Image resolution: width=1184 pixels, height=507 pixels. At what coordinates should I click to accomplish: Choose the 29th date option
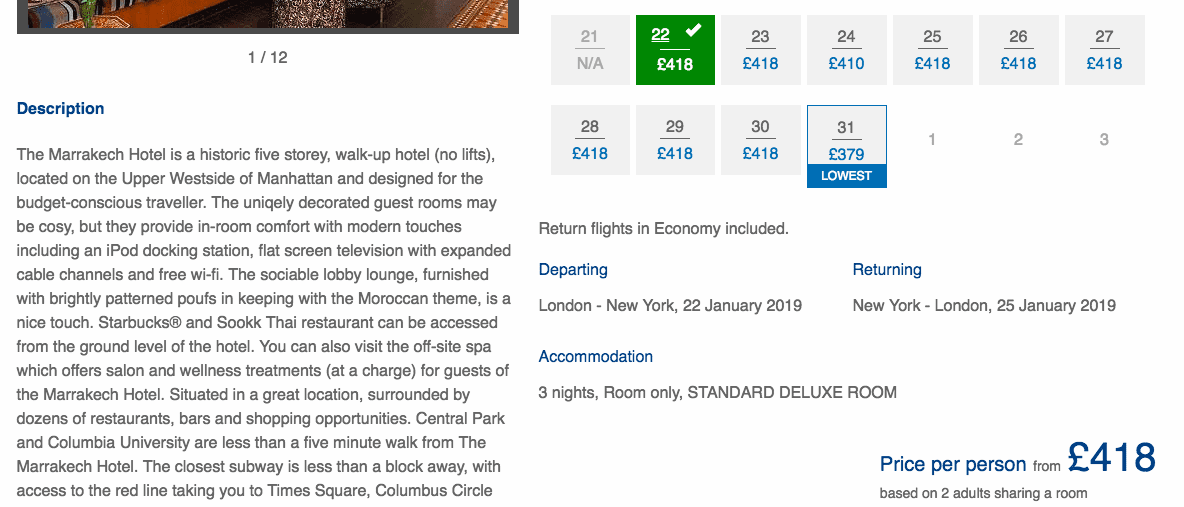tap(675, 141)
